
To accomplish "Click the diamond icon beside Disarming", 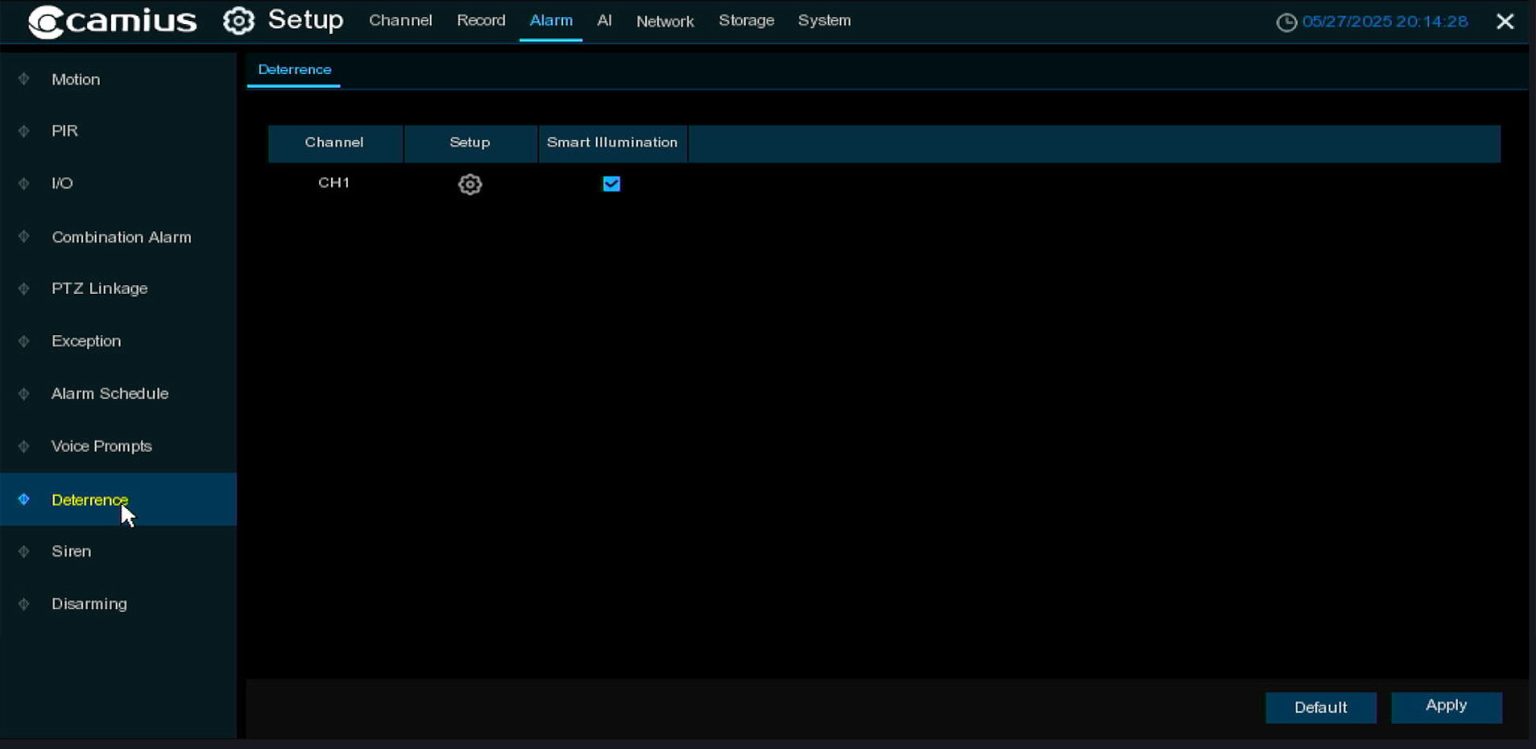I will click(x=23, y=603).
